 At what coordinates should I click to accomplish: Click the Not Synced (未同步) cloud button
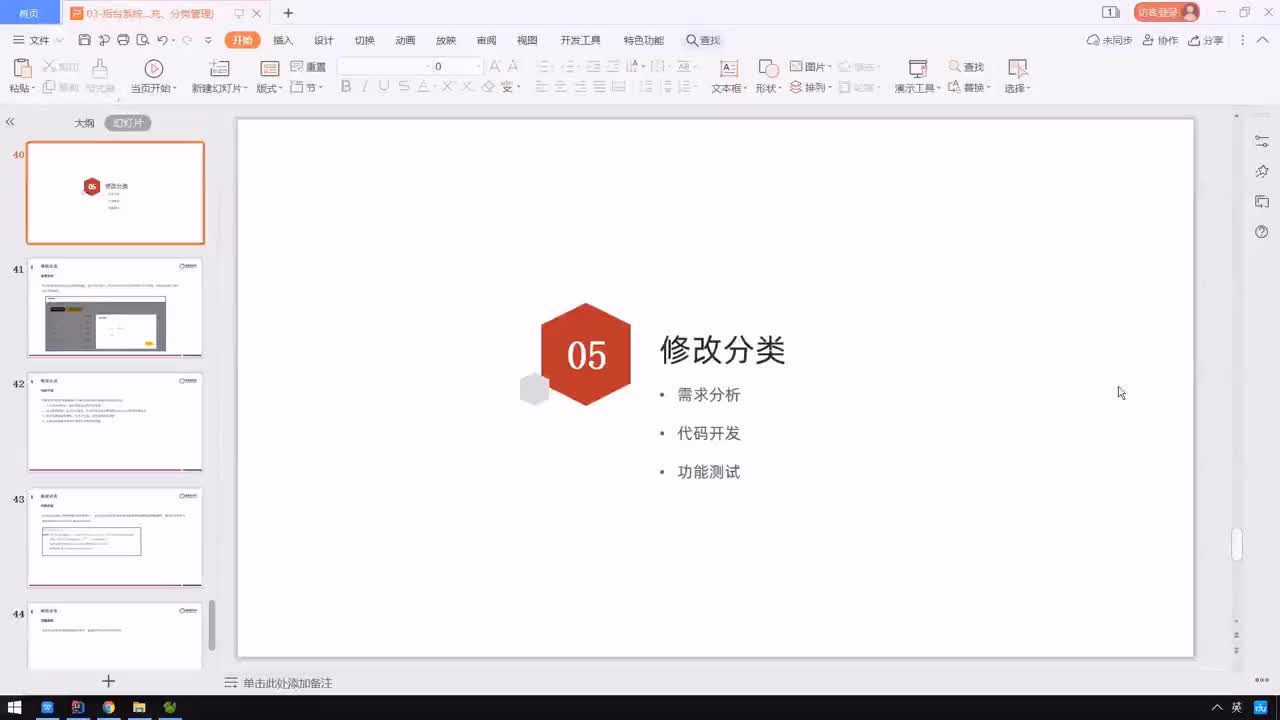point(1109,40)
